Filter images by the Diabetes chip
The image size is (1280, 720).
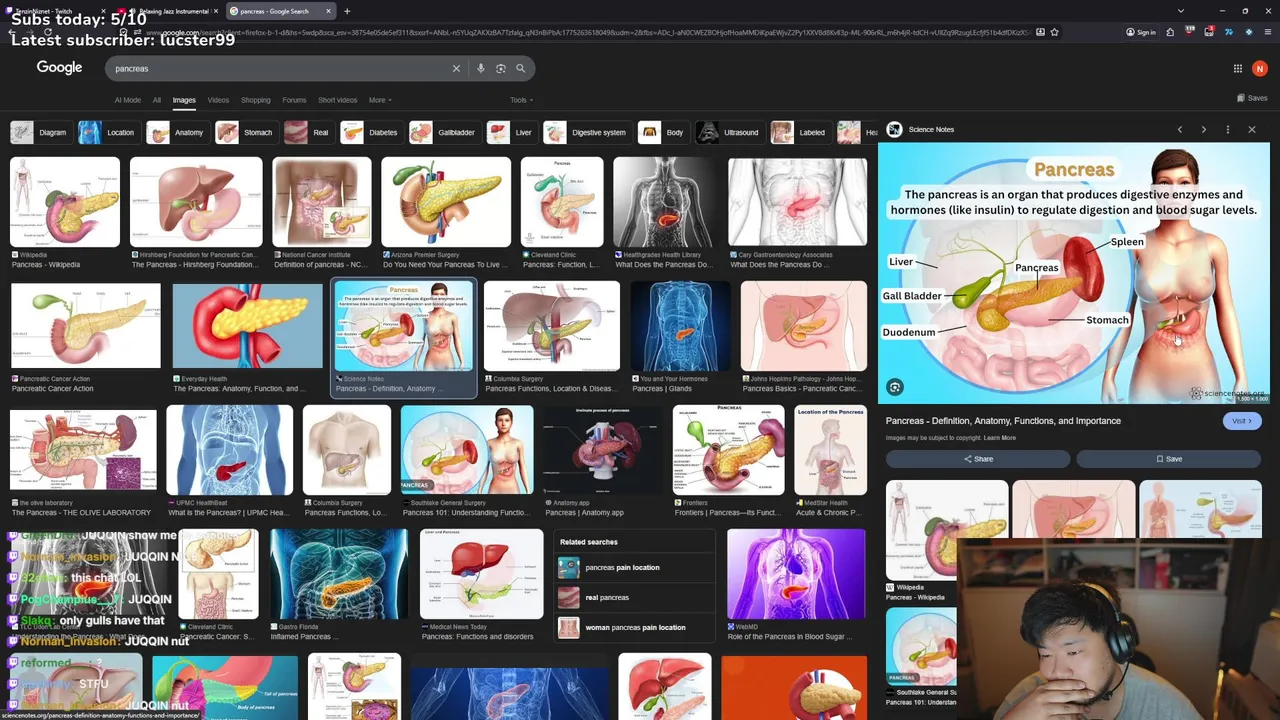click(370, 132)
